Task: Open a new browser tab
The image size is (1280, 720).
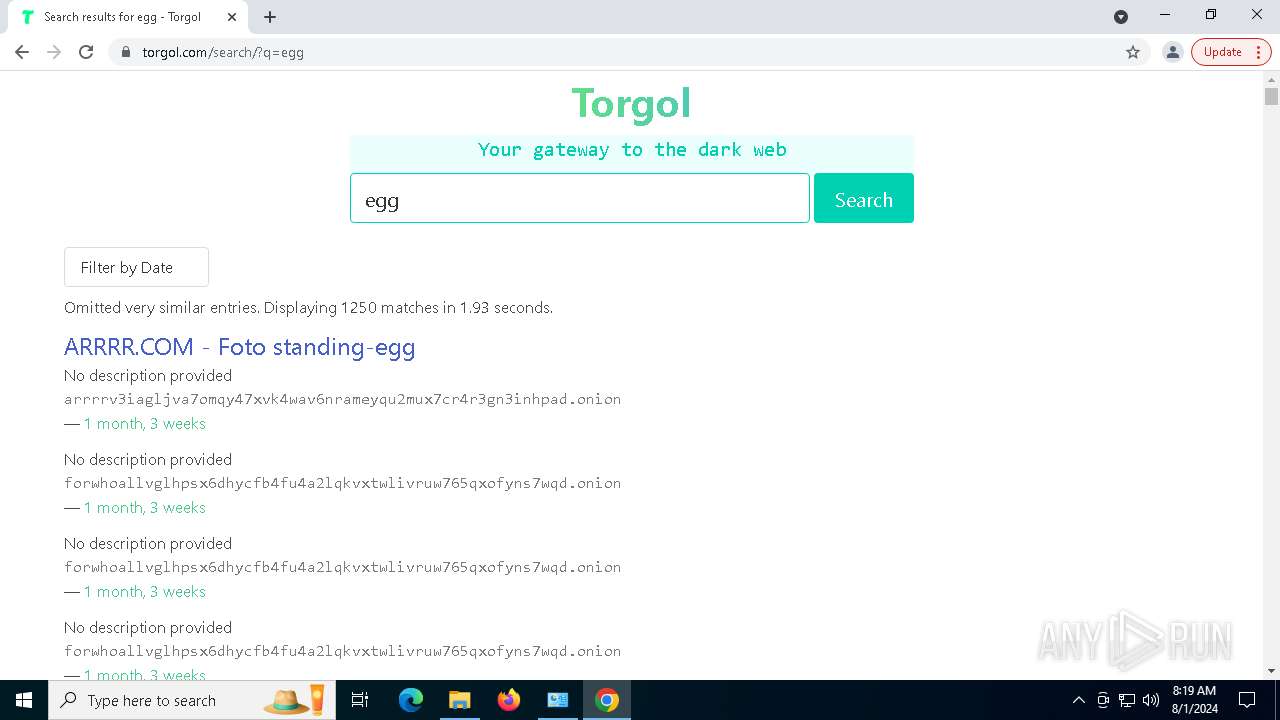Action: tap(270, 17)
